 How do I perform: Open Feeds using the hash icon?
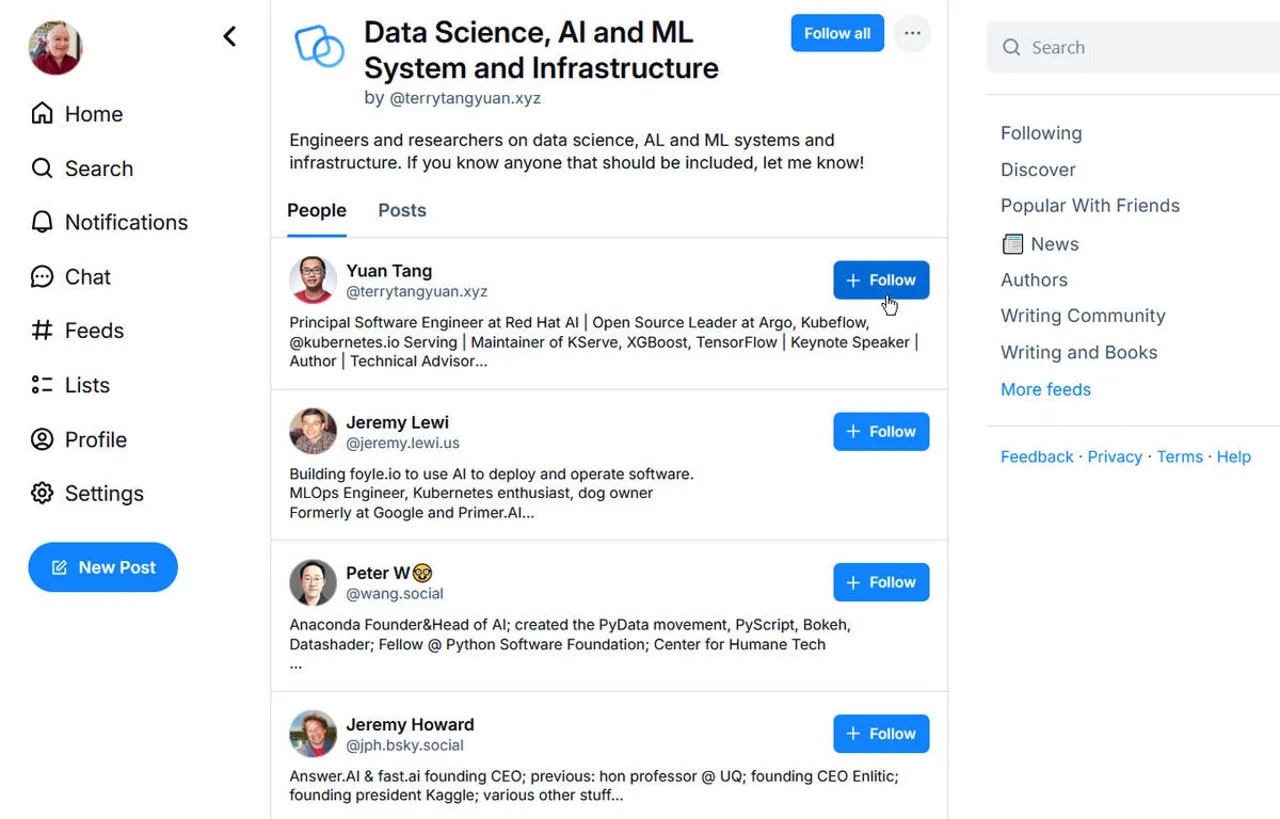(x=42, y=331)
